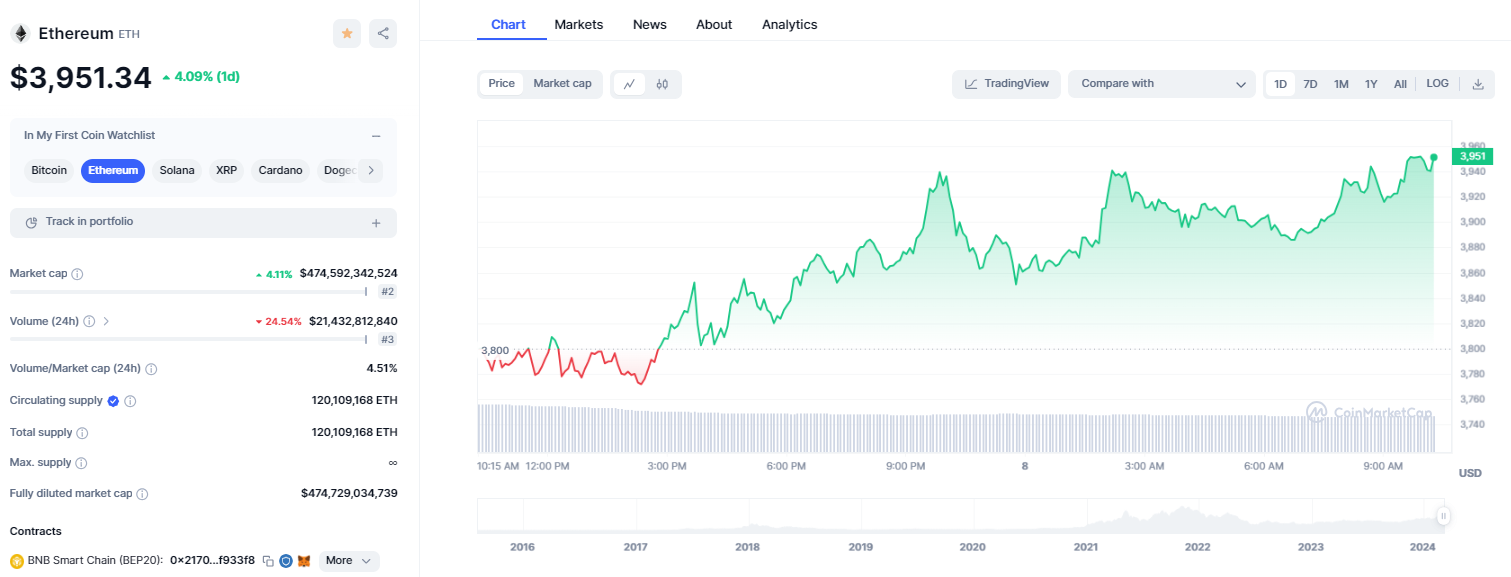Collapse watchlist panel with the minus icon
The height and width of the screenshot is (577, 1511).
point(376,136)
